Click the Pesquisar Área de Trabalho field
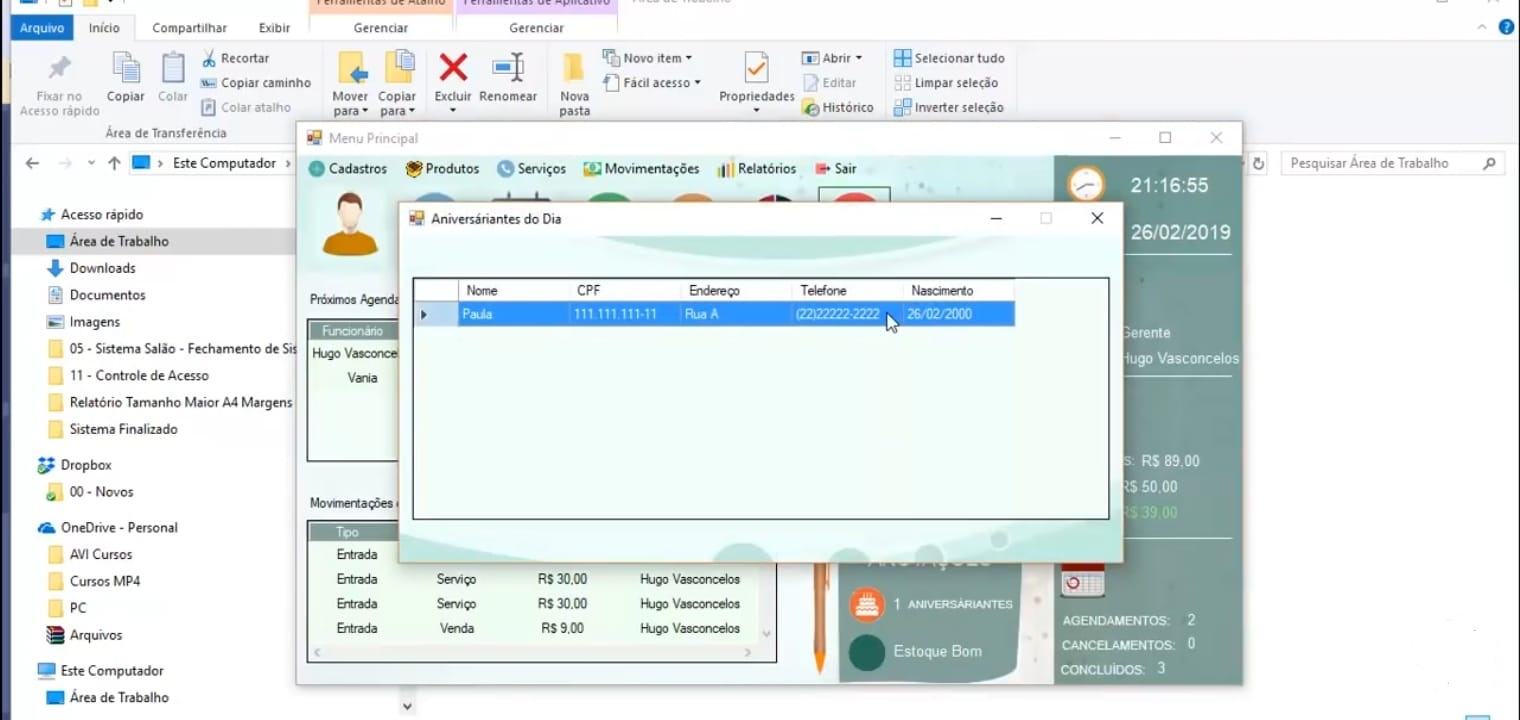This screenshot has height=720, width=1520. (1392, 163)
